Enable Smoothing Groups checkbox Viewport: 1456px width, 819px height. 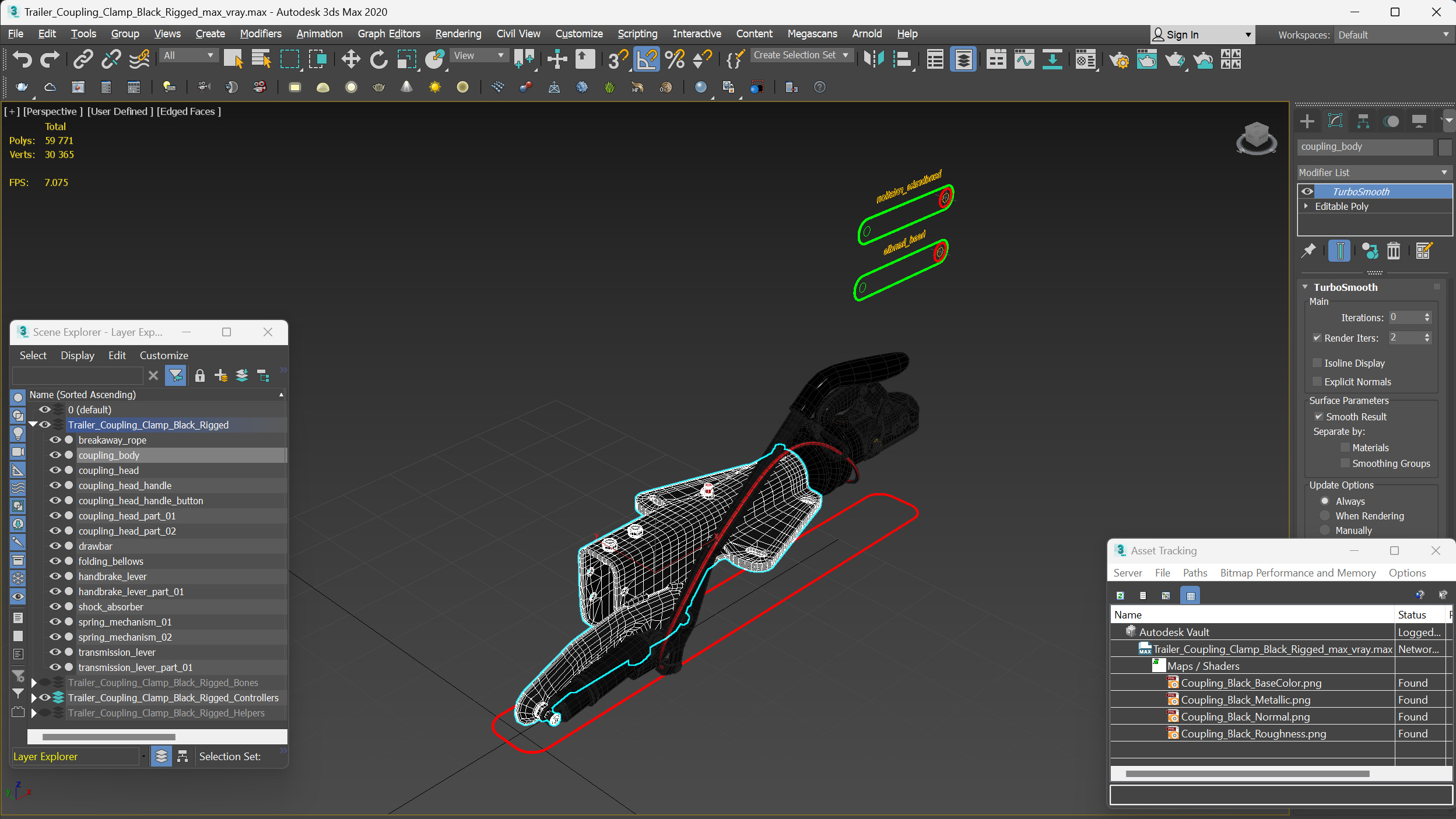(x=1345, y=463)
